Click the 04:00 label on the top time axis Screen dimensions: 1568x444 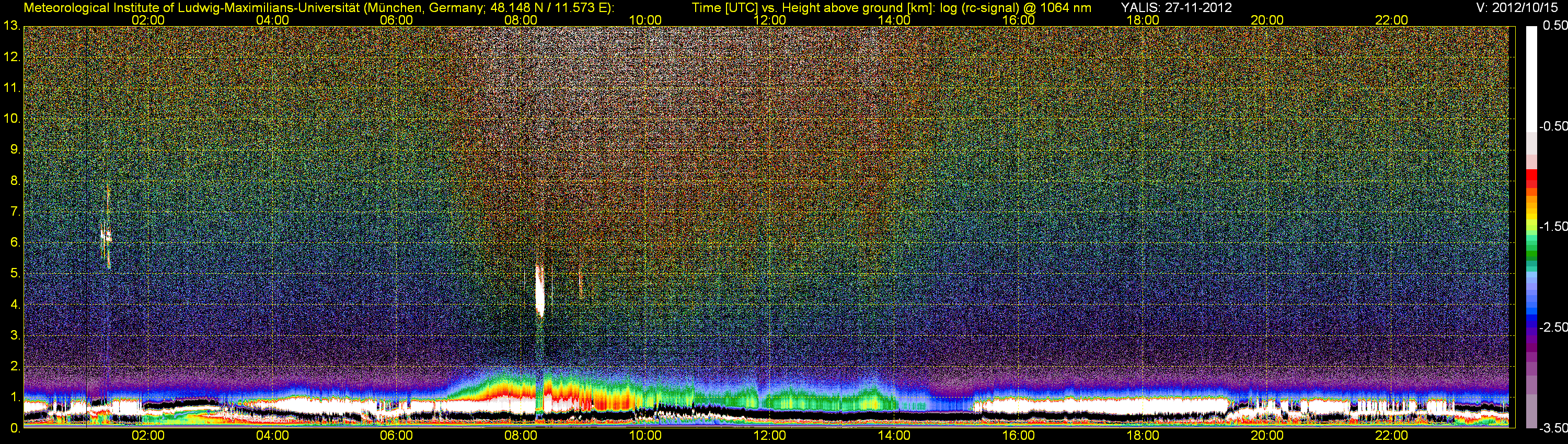pos(272,20)
